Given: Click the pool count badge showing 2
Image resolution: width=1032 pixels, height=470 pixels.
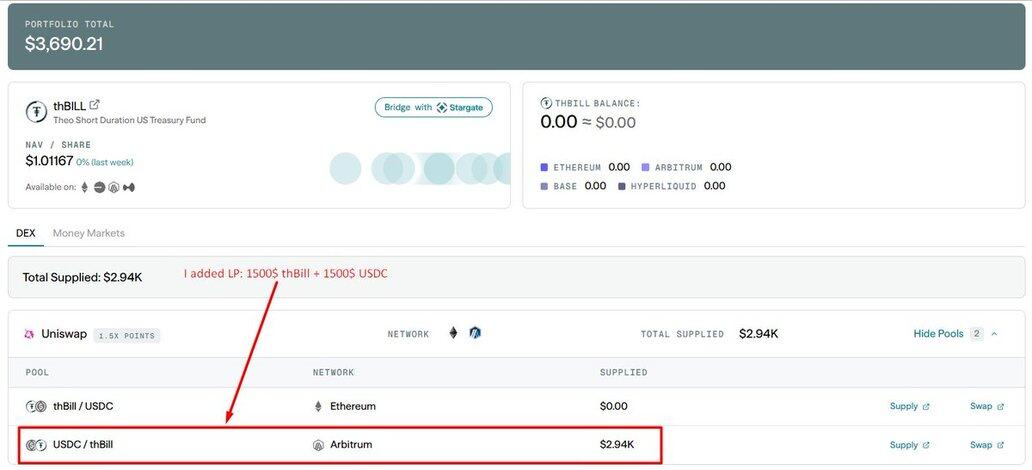Looking at the screenshot, I should (976, 333).
